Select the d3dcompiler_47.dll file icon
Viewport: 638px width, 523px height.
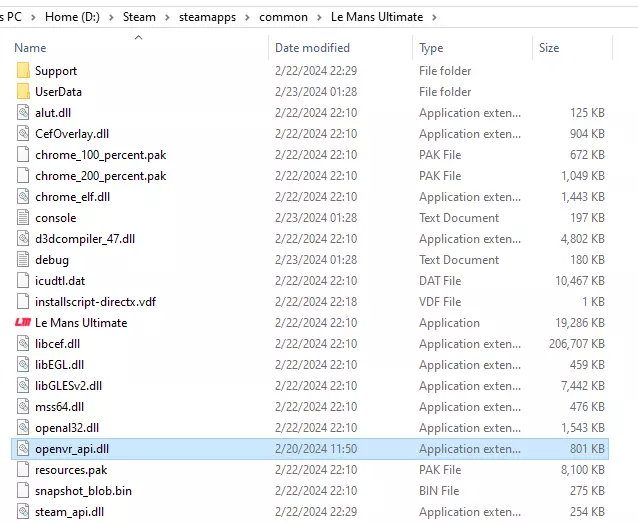(23, 239)
